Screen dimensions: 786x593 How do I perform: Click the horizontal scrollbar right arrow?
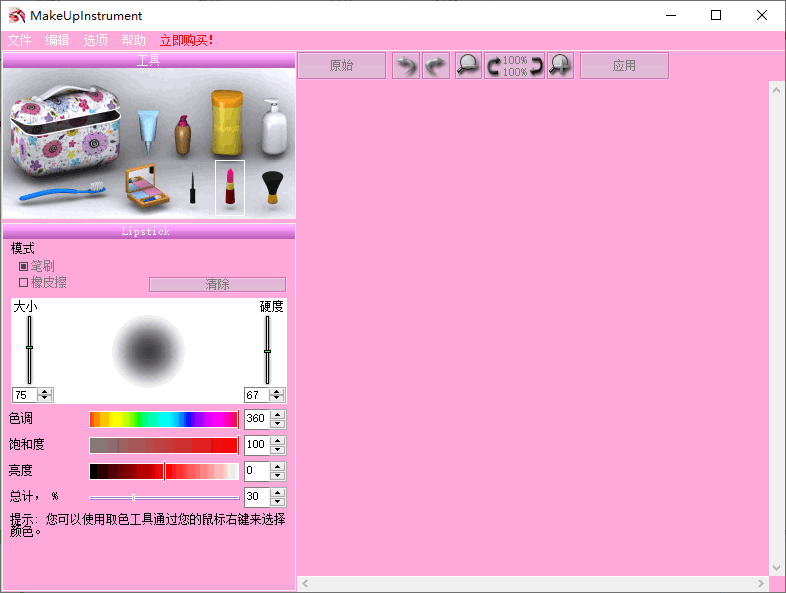point(760,583)
